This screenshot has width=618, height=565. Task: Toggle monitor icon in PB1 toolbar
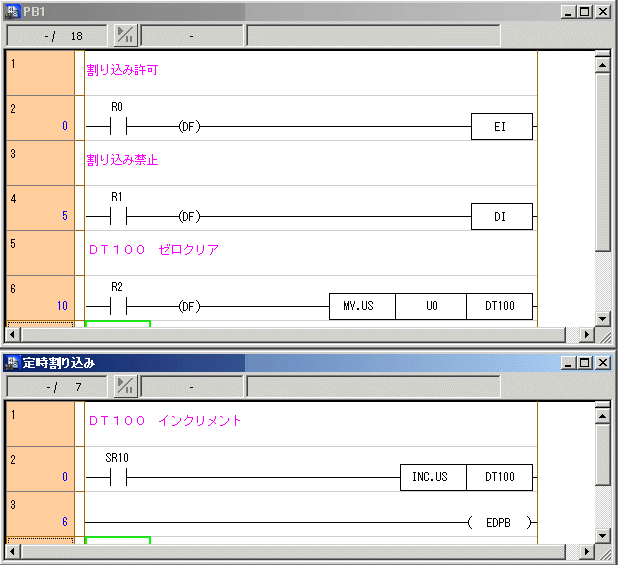click(125, 35)
